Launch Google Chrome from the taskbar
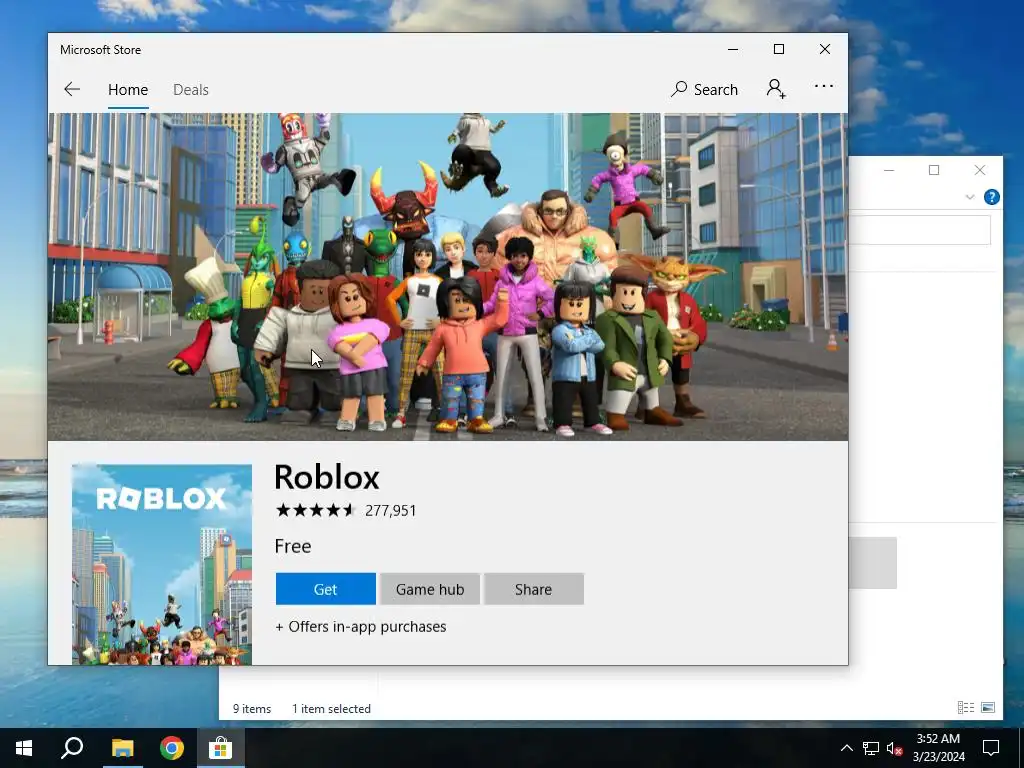This screenshot has height=768, width=1024. click(172, 748)
